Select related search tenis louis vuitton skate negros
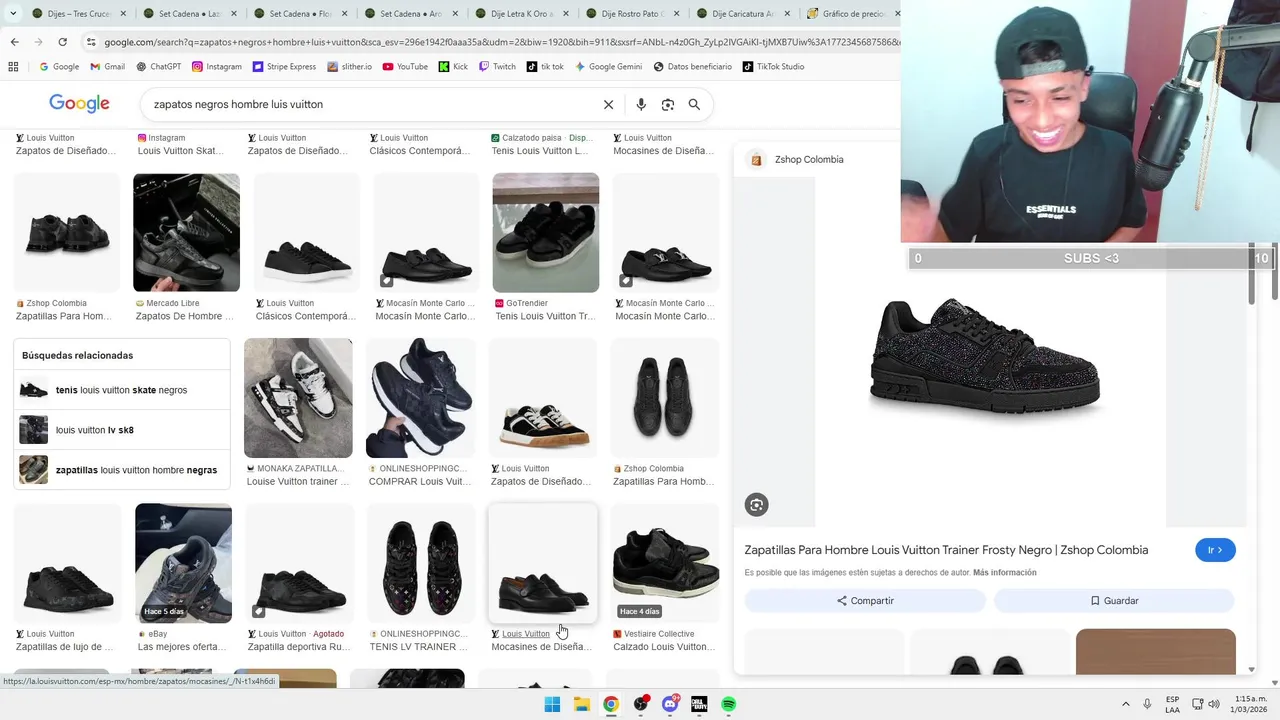The height and width of the screenshot is (720, 1280). 122,390
